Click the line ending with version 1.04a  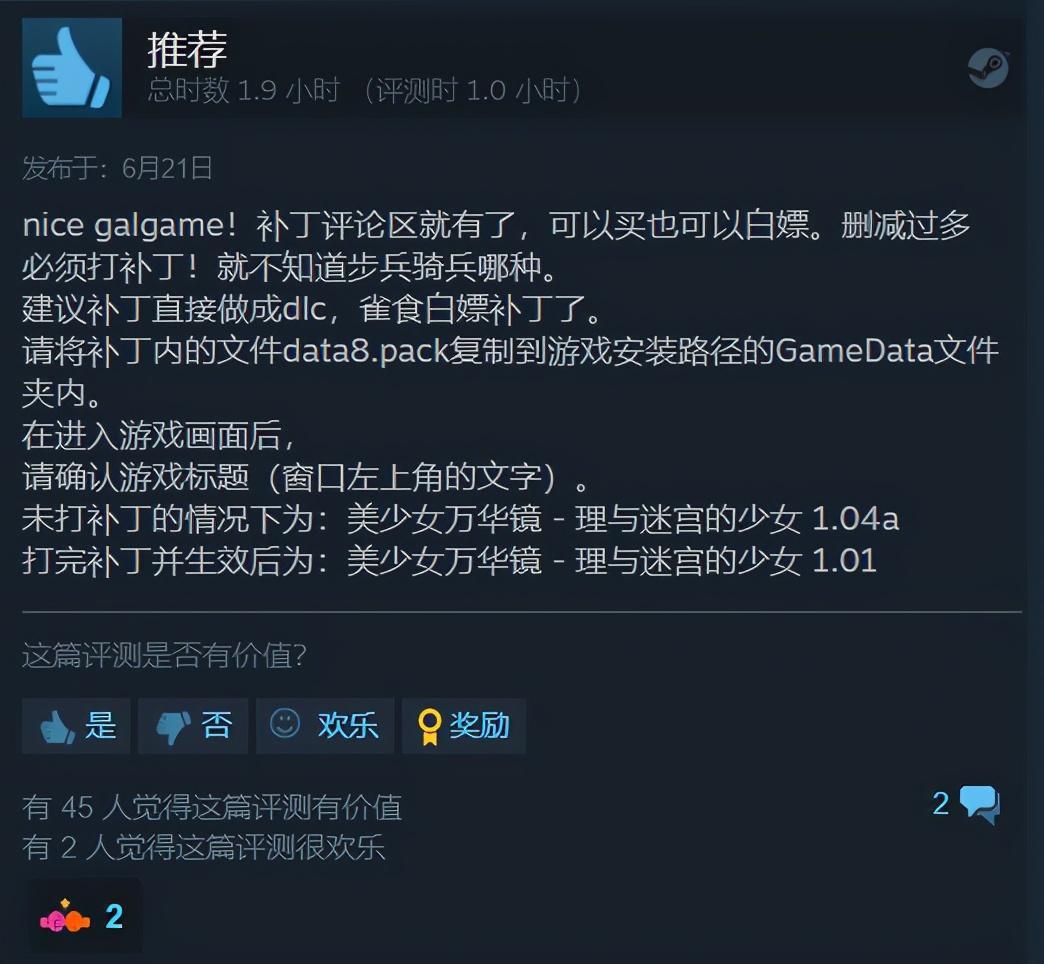(460, 519)
